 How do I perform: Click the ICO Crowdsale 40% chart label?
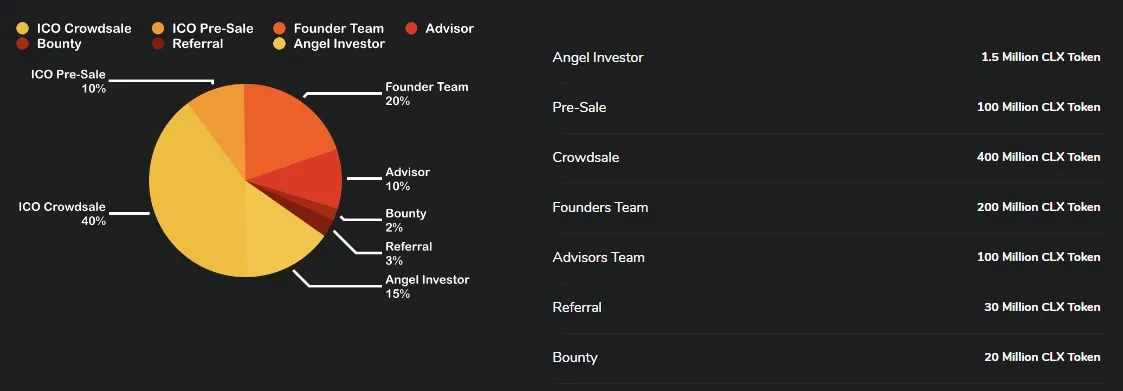pyautogui.click(x=62, y=213)
